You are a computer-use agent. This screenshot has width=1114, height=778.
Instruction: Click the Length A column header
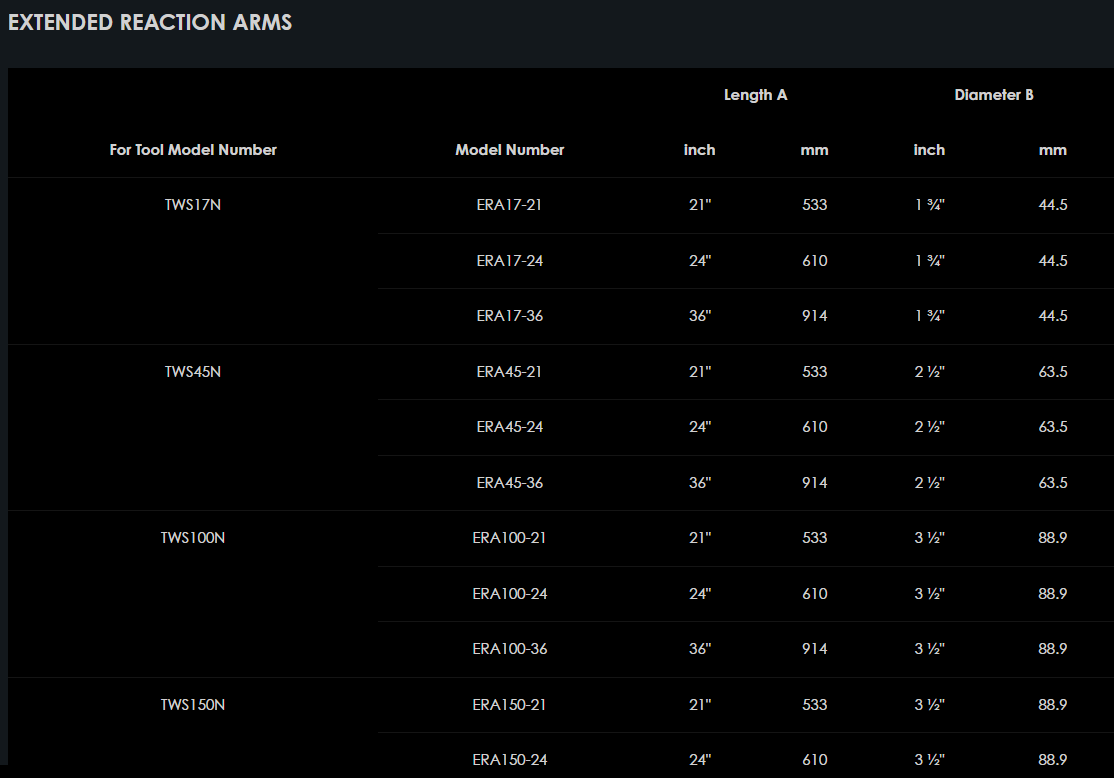click(x=755, y=95)
